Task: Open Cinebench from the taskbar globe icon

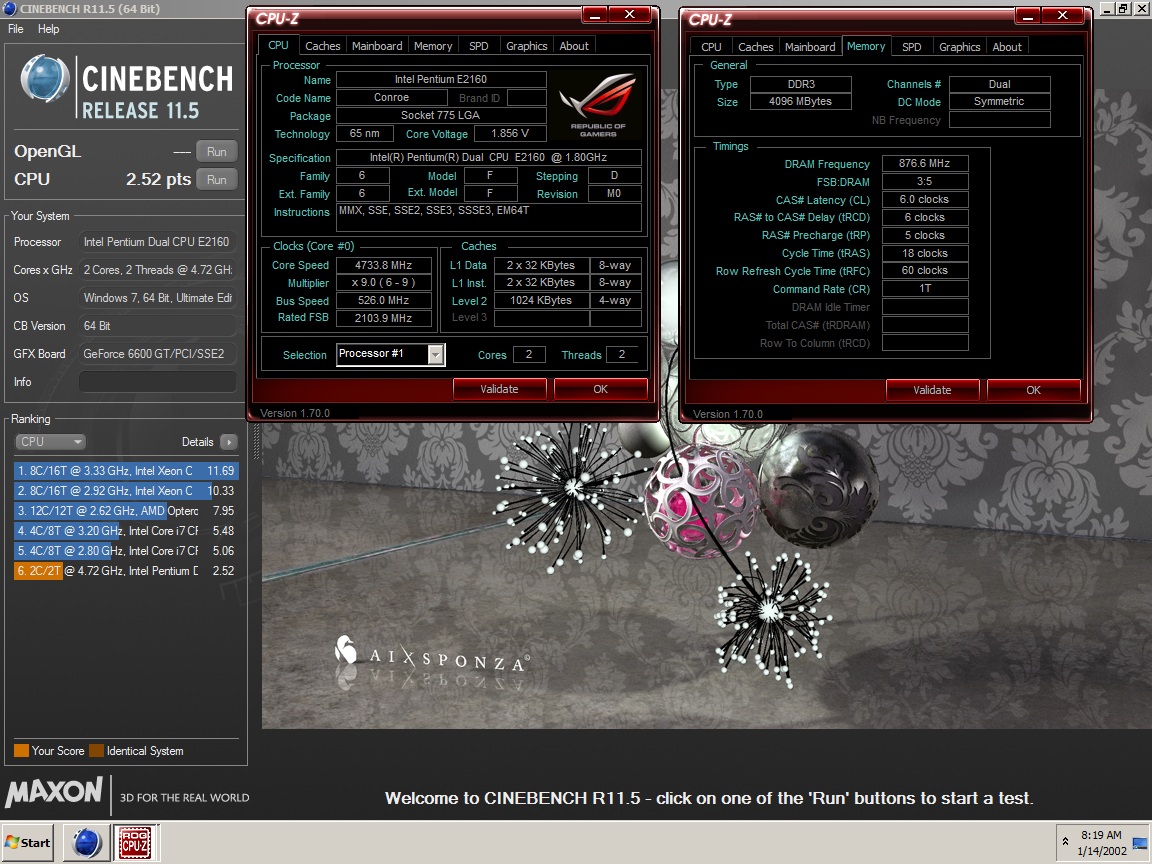Action: click(x=86, y=843)
